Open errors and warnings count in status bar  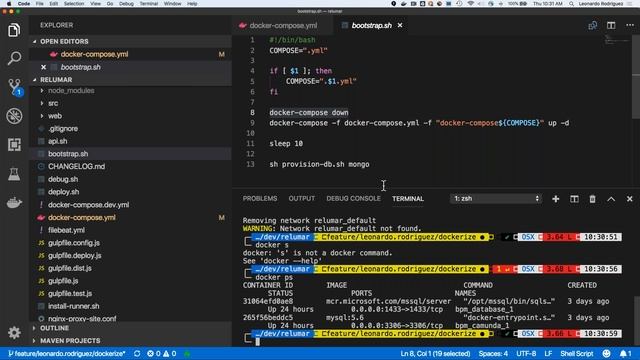pyautogui.click(x=162, y=353)
